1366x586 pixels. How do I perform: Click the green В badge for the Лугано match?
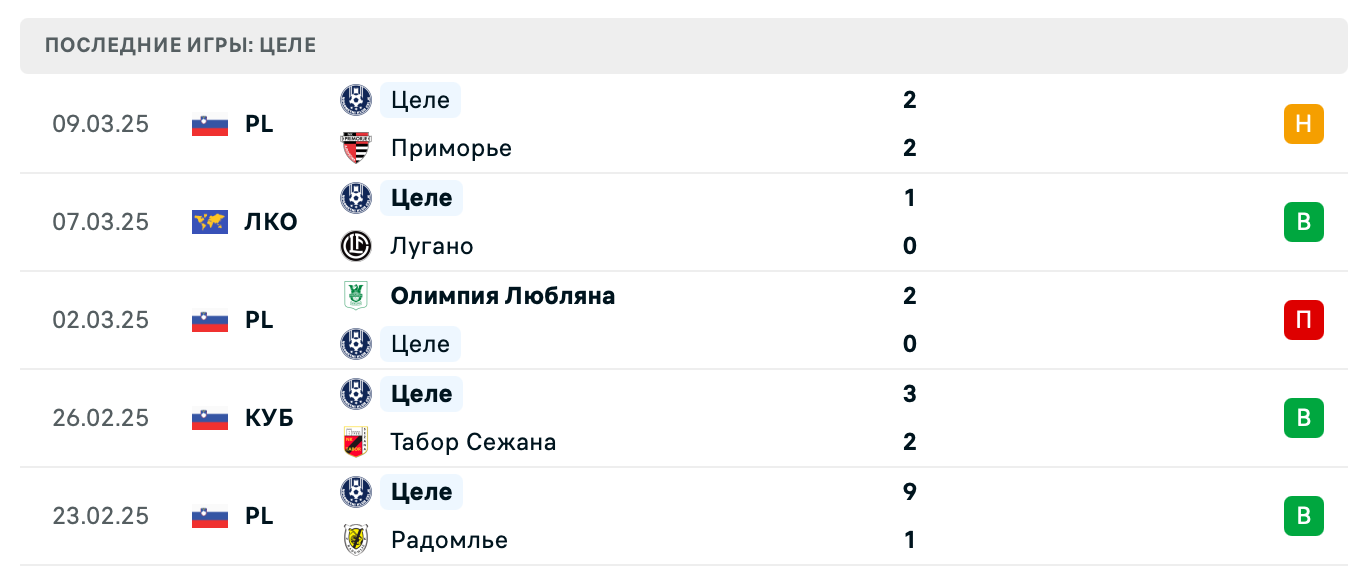(1303, 222)
